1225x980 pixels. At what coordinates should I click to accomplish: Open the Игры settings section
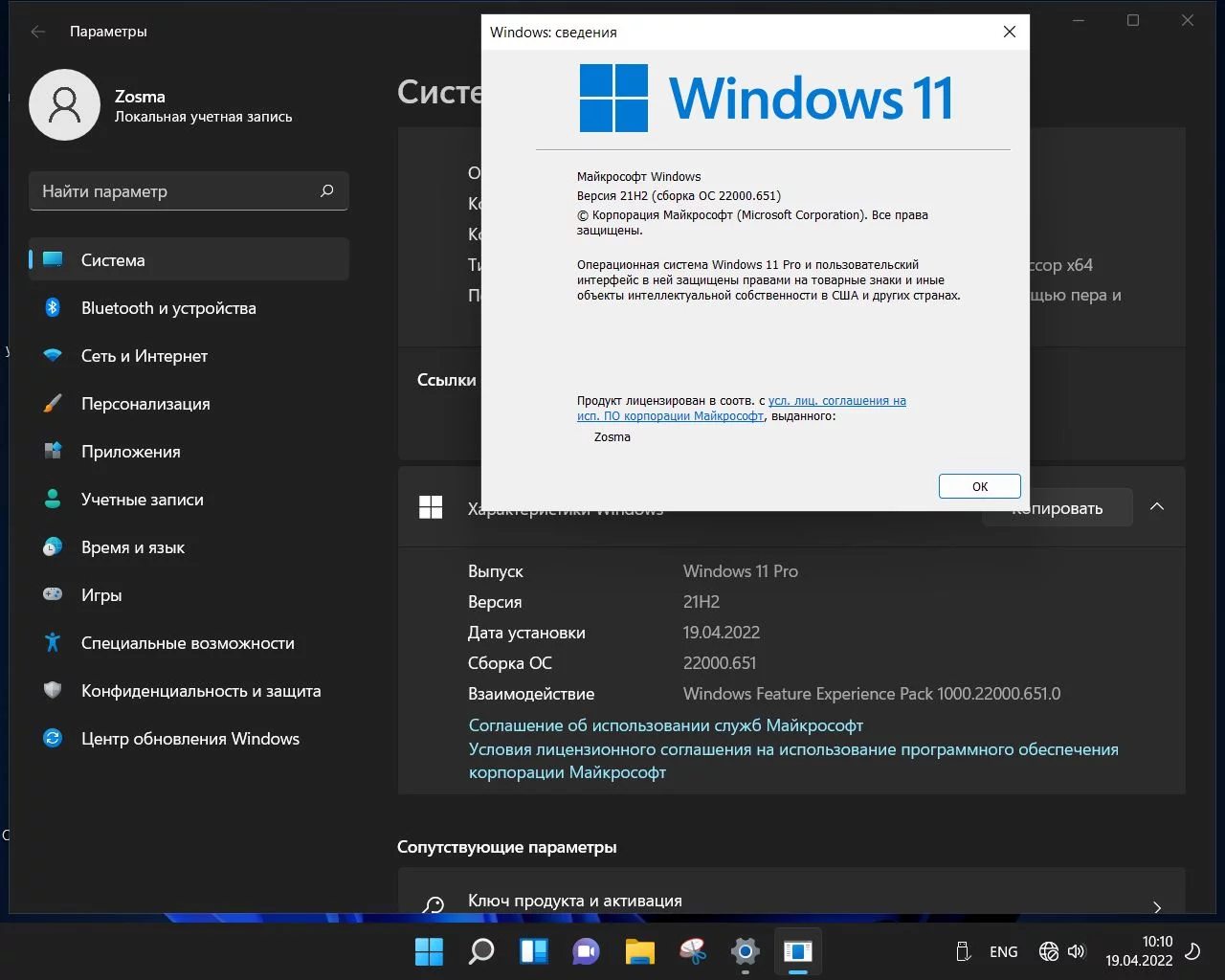tap(189, 594)
